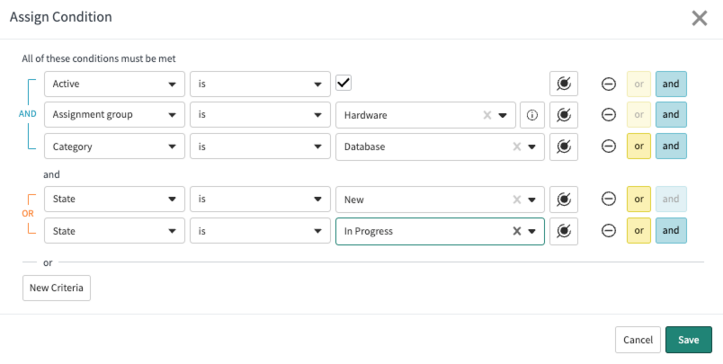Open the State field dropdown in the In Progress row
This screenshot has width=723, height=364.
[x=114, y=231]
